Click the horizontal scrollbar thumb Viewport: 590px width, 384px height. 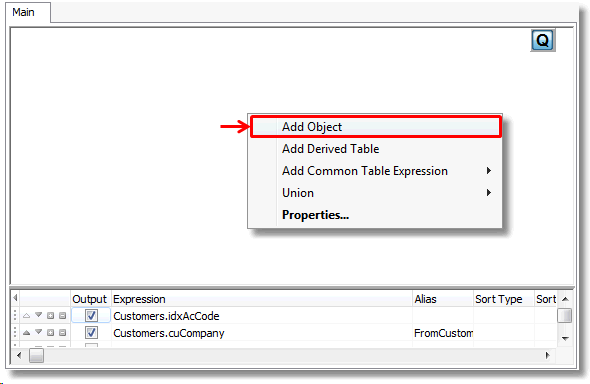pos(36,355)
